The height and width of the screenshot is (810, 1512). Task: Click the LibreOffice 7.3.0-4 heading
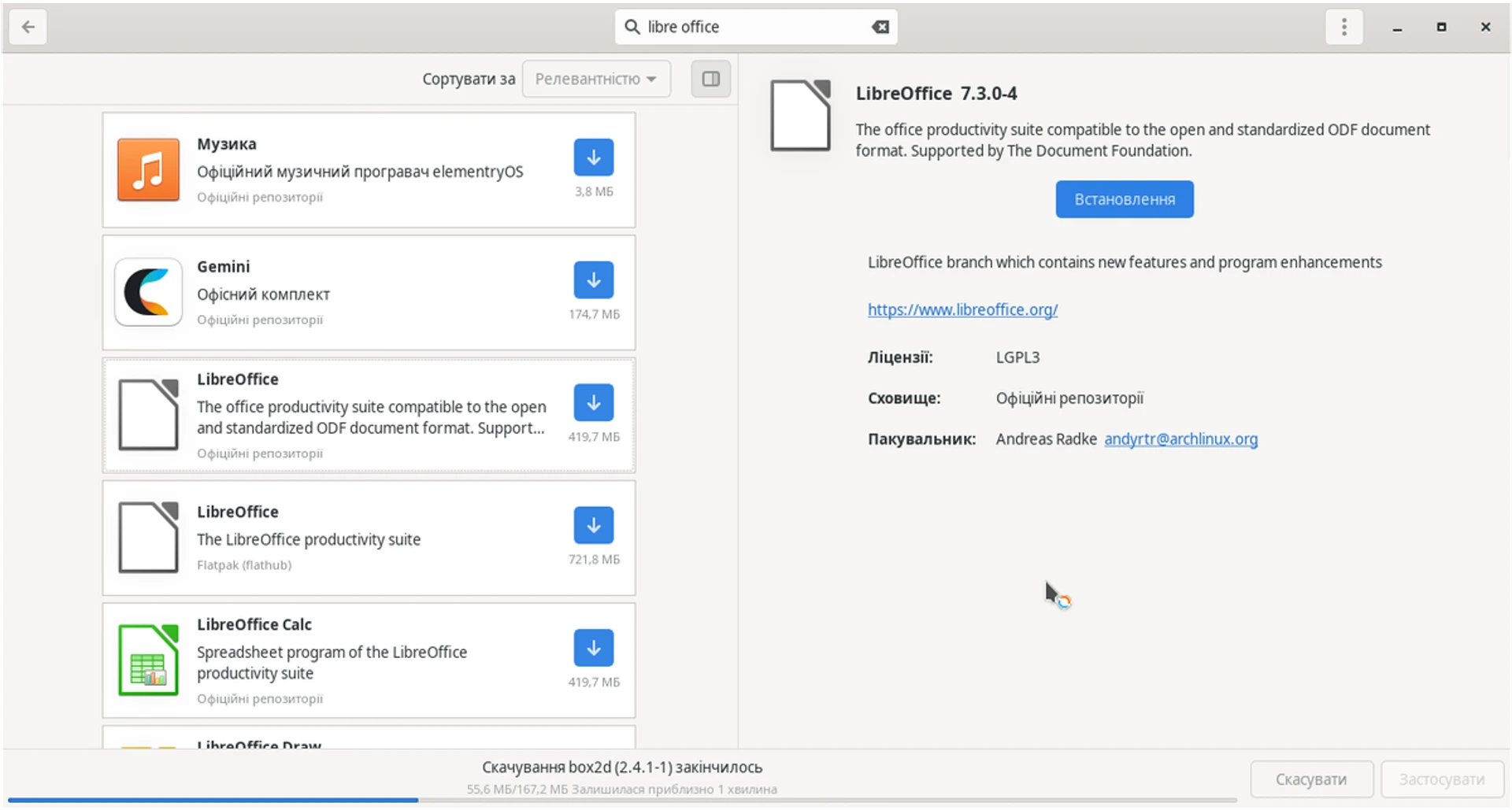coord(936,94)
